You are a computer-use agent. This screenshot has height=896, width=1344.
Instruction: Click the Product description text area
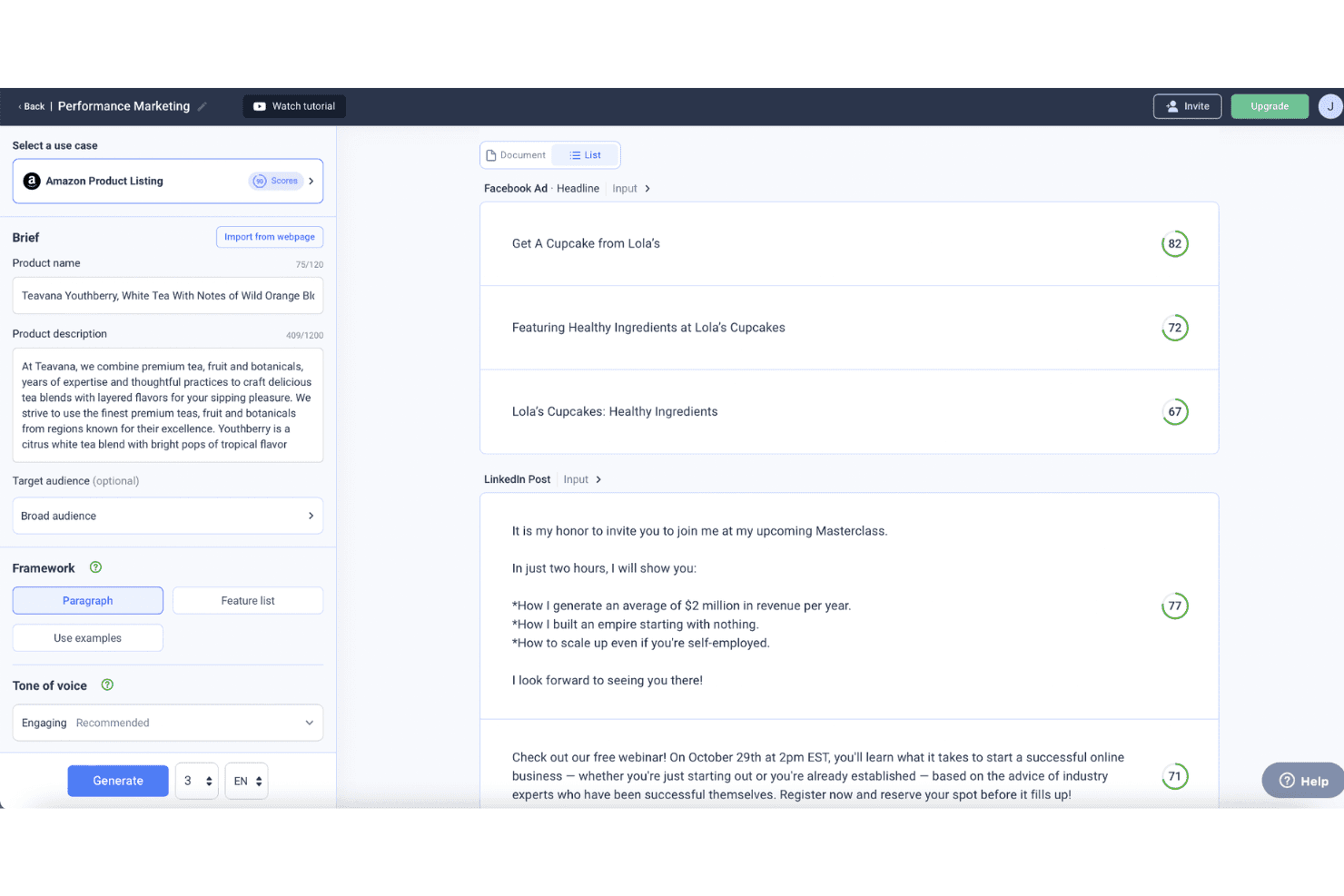click(x=168, y=405)
